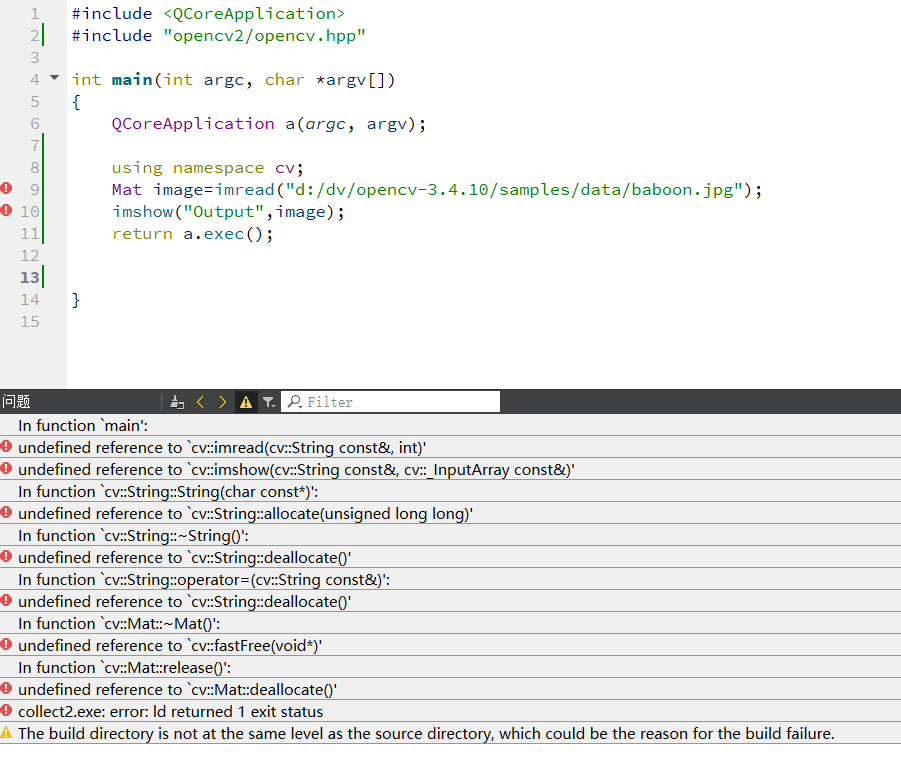901x771 pixels.
Task: Select the String::allocate undefined reference error
Action: (450, 514)
